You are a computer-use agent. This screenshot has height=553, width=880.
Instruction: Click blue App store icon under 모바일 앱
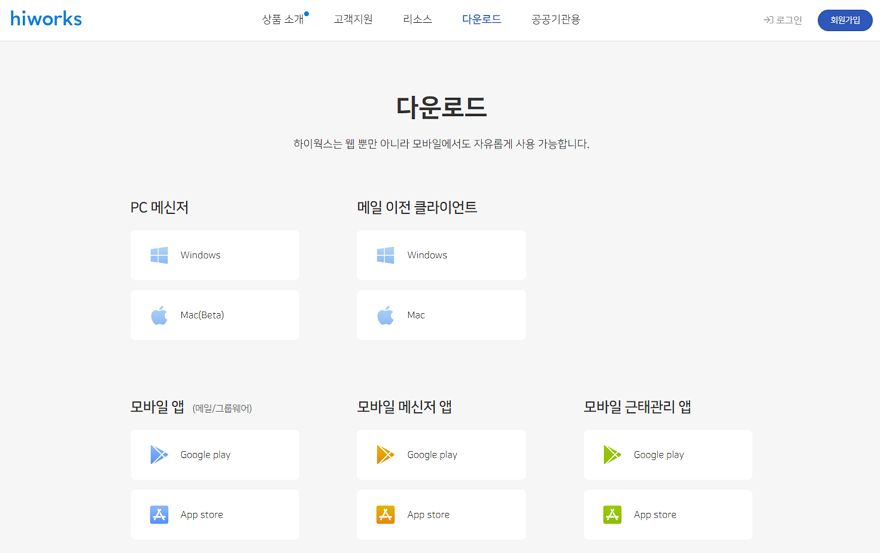tap(159, 514)
